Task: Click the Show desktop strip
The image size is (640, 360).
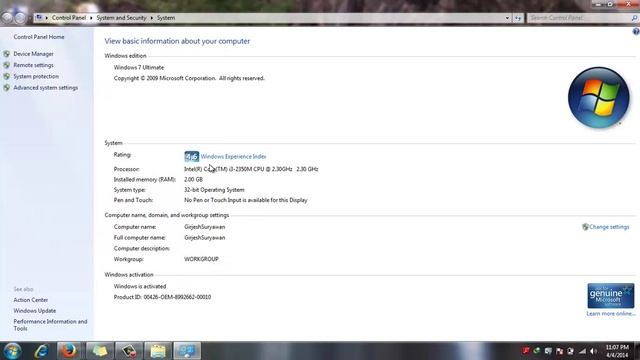Action: click(x=637, y=351)
